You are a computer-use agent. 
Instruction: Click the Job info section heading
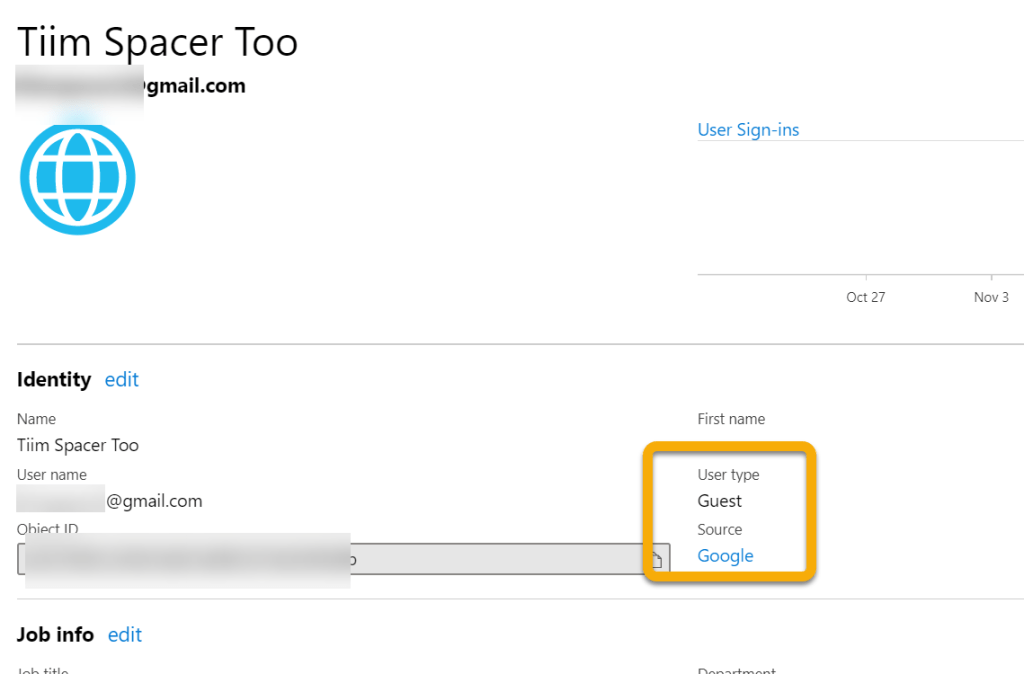55,635
